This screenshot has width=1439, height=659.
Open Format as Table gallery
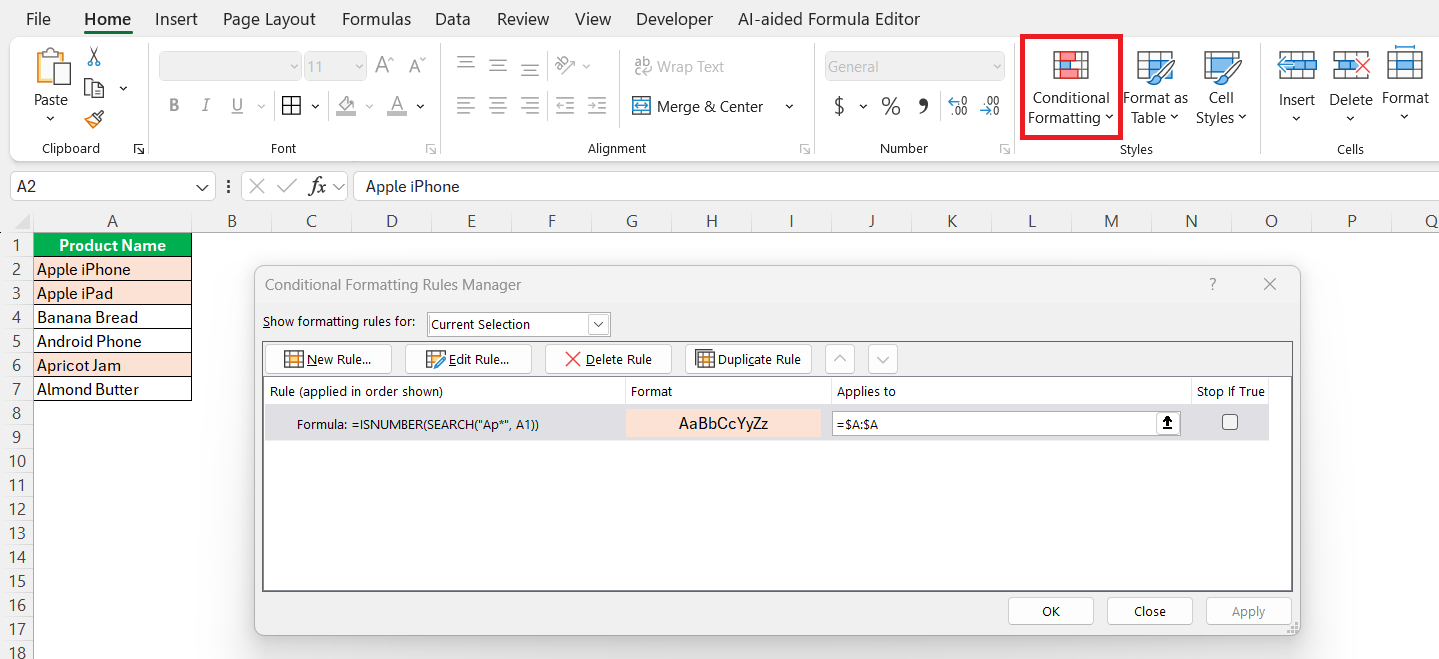1155,88
